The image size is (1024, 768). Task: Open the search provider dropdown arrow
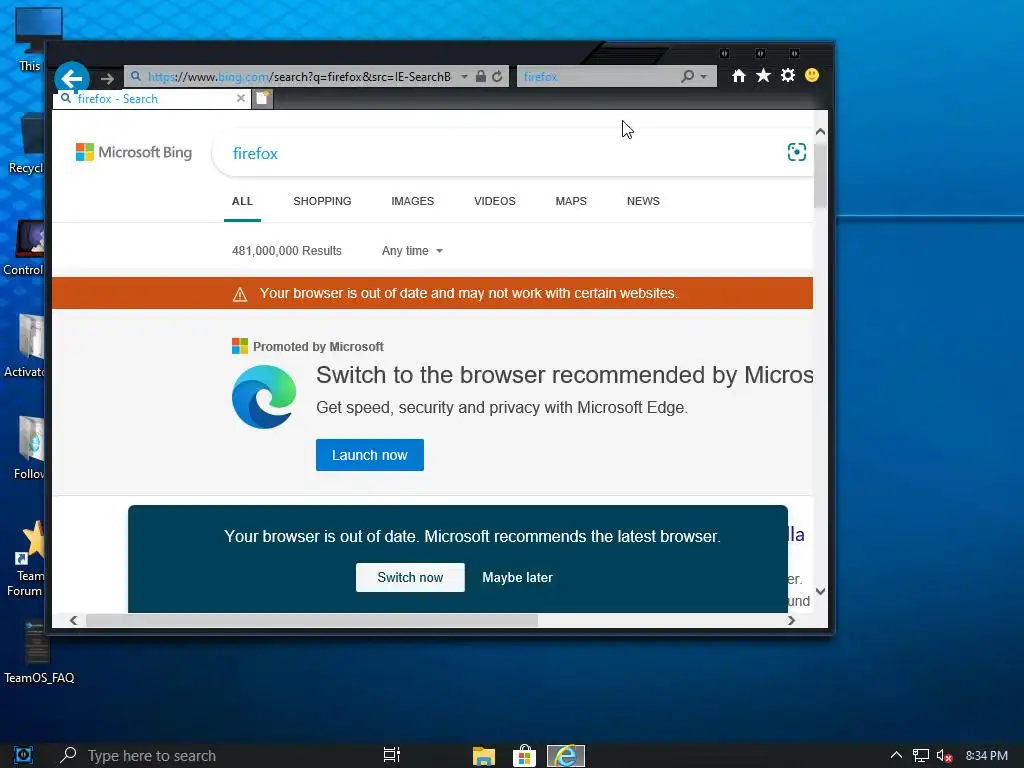point(704,76)
